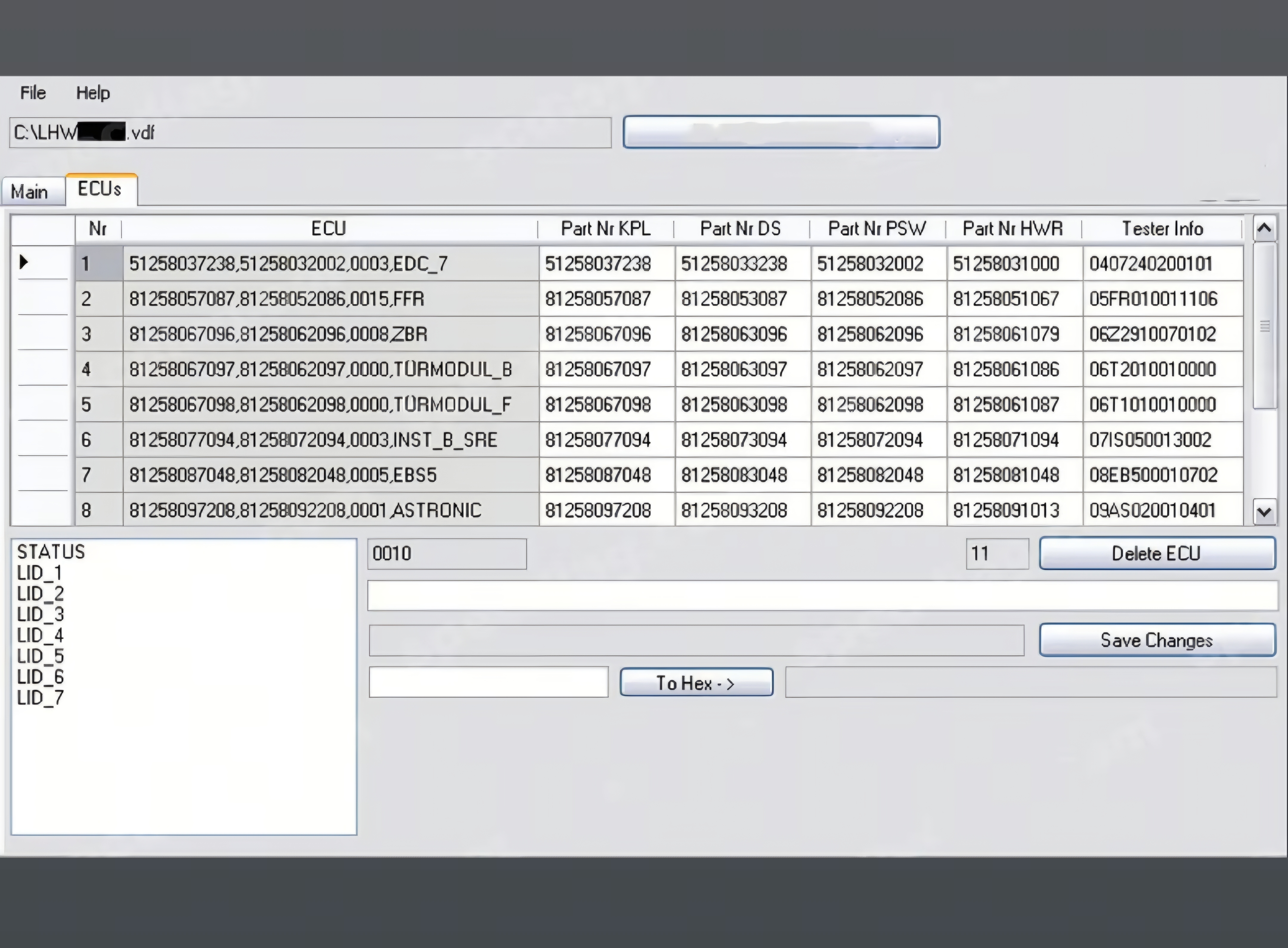Click the wide white text field below 0010
The width and height of the screenshot is (1288, 948).
tap(823, 596)
